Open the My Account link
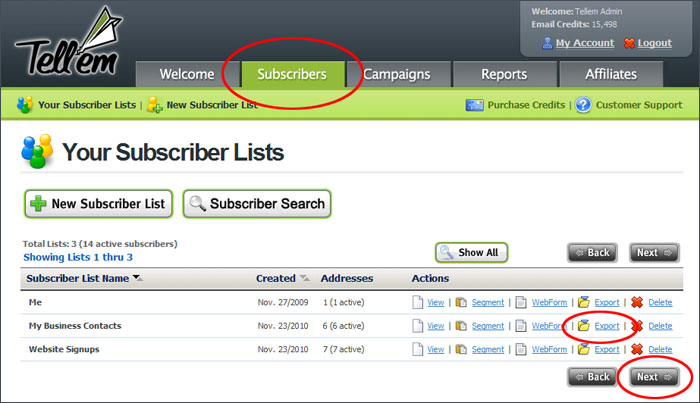This screenshot has height=403, width=700. [585, 43]
